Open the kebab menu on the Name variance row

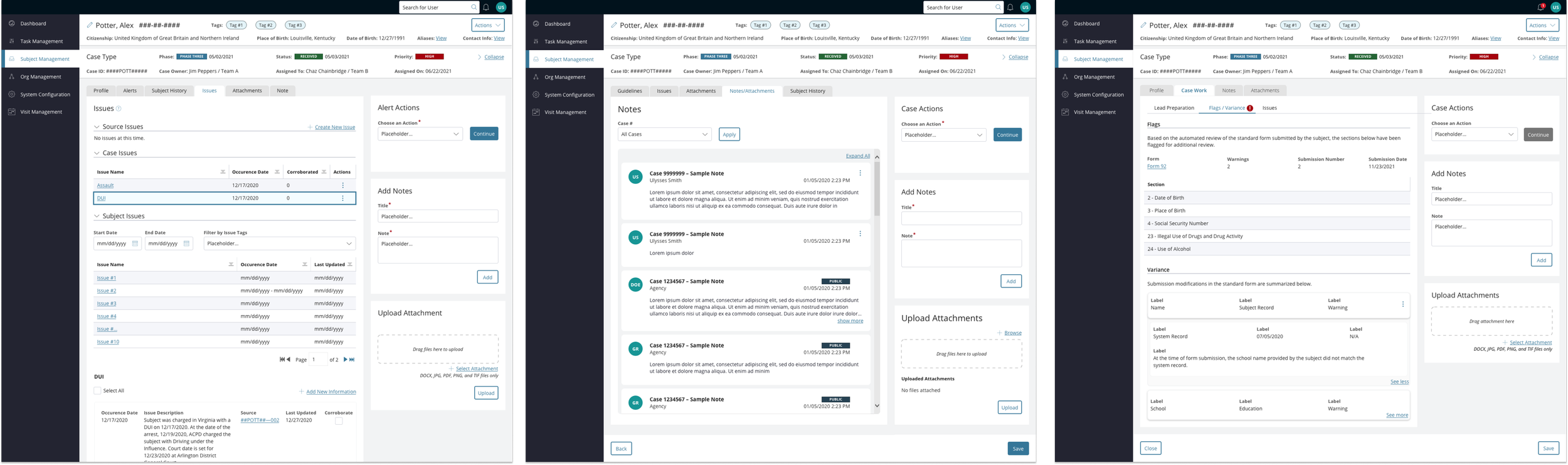pyautogui.click(x=1403, y=304)
